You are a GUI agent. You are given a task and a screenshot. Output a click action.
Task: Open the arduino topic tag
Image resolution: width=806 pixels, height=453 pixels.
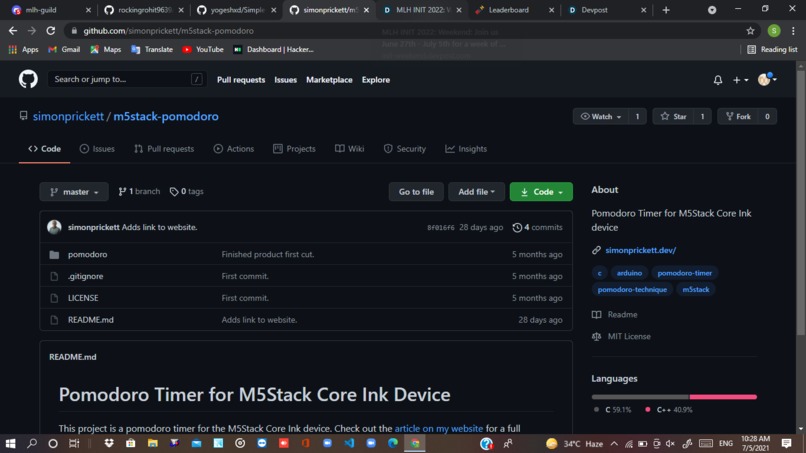tap(629, 273)
